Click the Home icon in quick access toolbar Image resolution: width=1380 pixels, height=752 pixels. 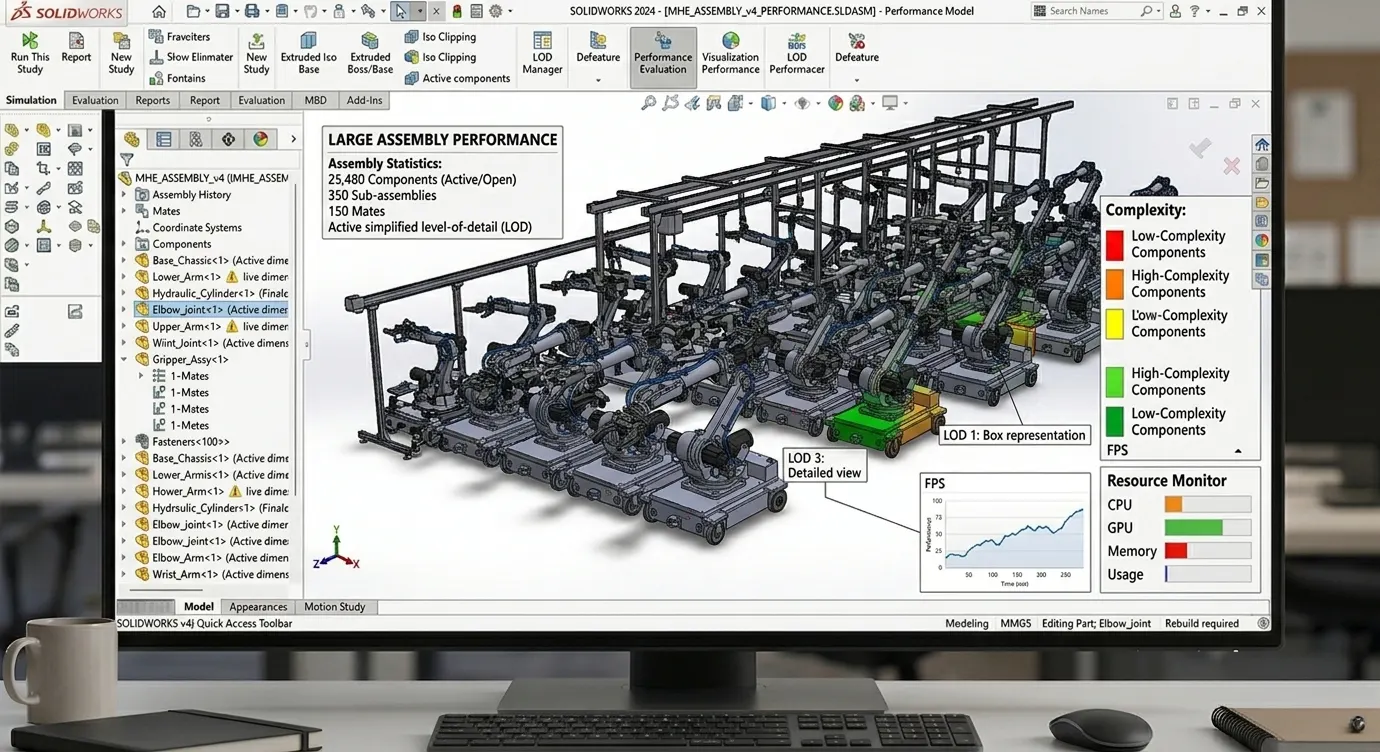pyautogui.click(x=159, y=12)
